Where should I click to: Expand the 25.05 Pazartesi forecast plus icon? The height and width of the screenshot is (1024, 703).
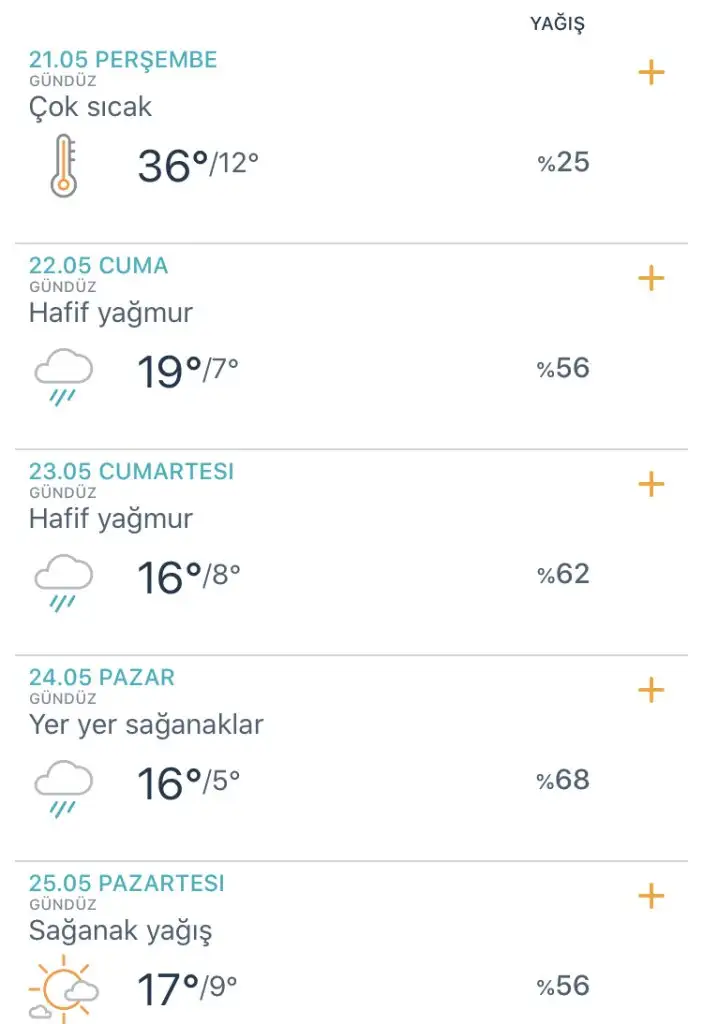click(651, 895)
